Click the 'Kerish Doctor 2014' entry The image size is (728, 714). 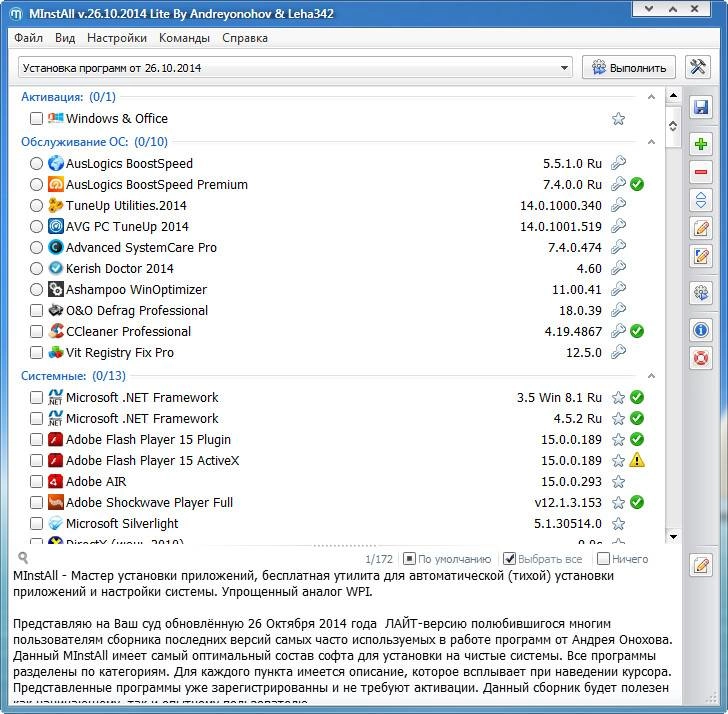(x=120, y=268)
